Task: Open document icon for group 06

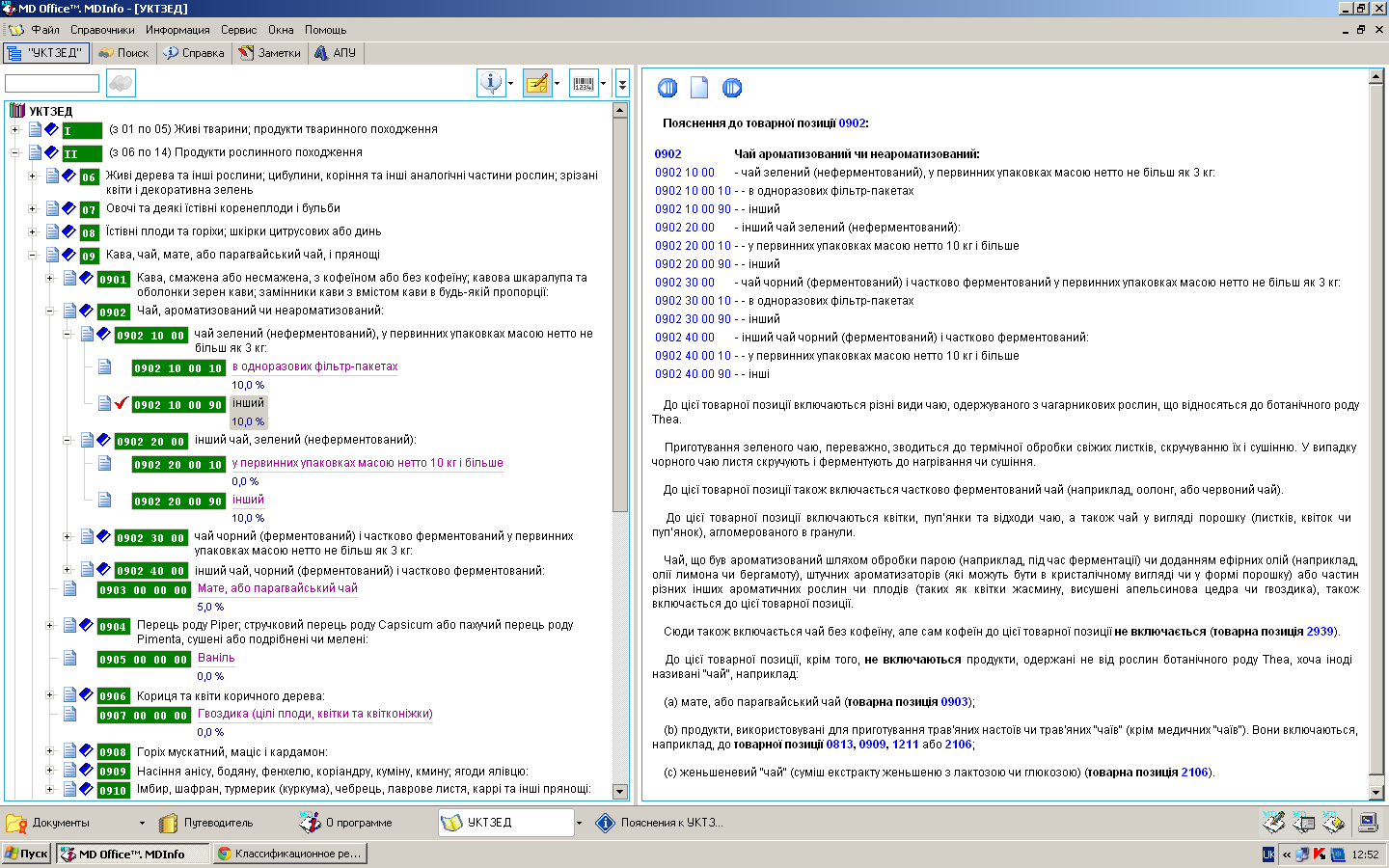Action: pos(53,176)
